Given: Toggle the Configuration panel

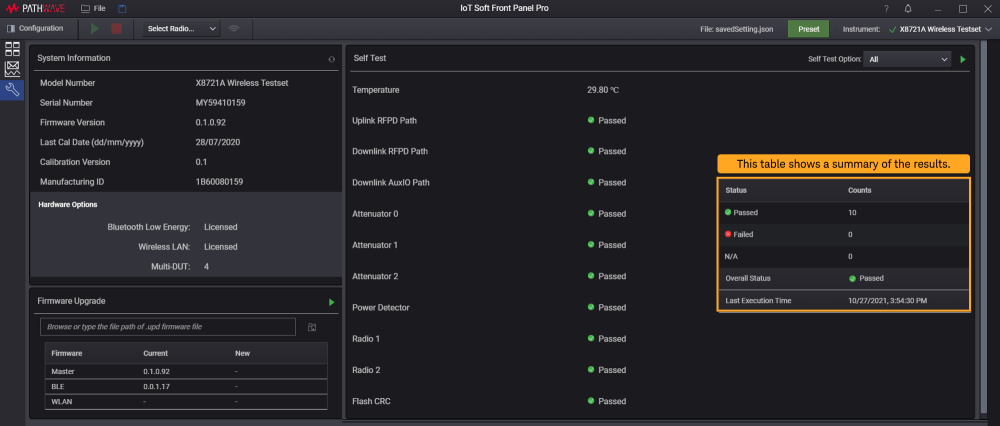Looking at the screenshot, I should pyautogui.click(x=35, y=29).
